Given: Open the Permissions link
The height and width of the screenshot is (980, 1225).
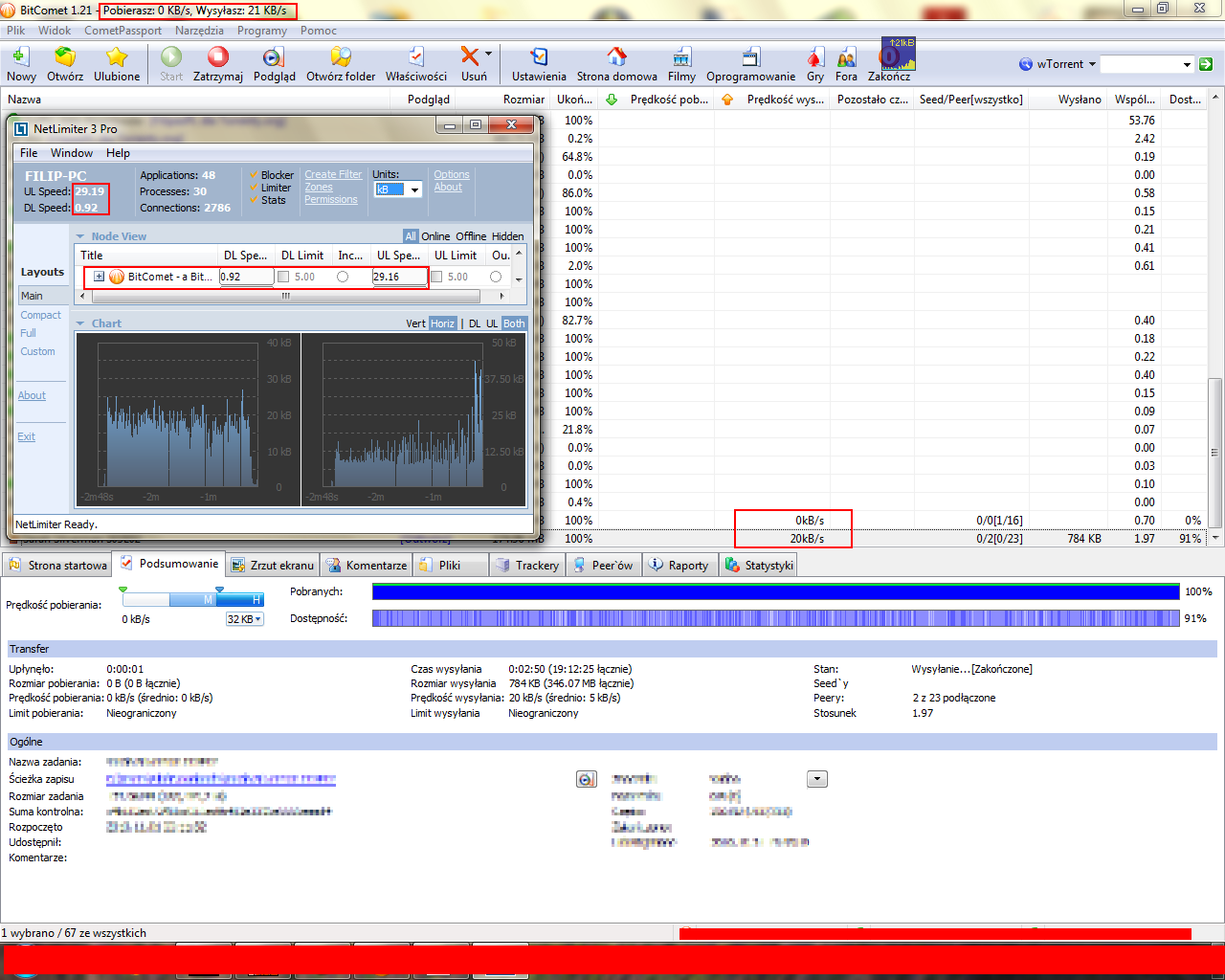Looking at the screenshot, I should (x=331, y=200).
